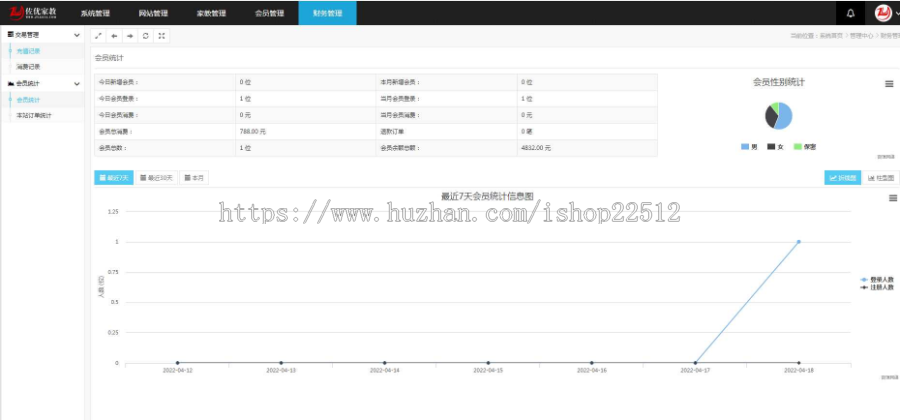Click the 会员性别统计 pie chart title
Image resolution: width=900 pixels, height=420 pixels.
[x=778, y=82]
